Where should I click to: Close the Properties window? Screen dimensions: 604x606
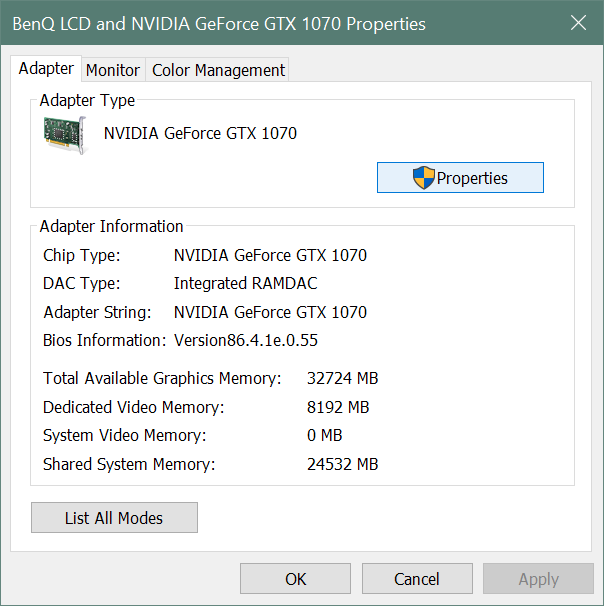(578, 23)
